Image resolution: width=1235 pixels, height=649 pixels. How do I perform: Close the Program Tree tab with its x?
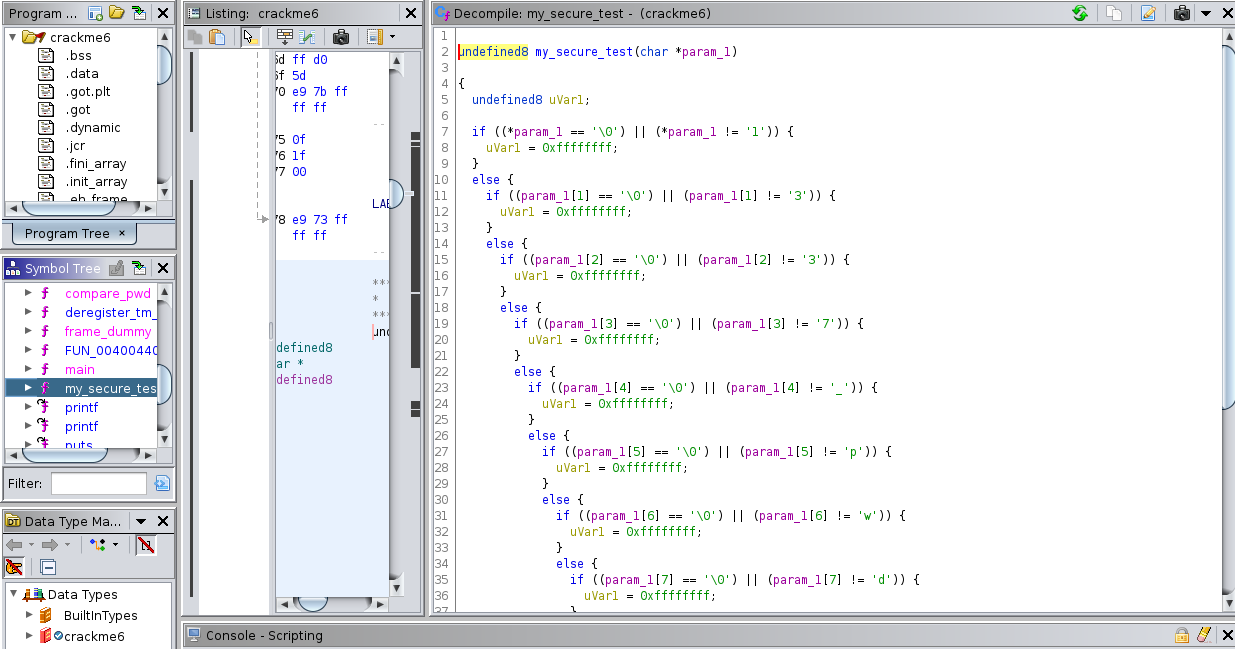pyautogui.click(x=122, y=233)
